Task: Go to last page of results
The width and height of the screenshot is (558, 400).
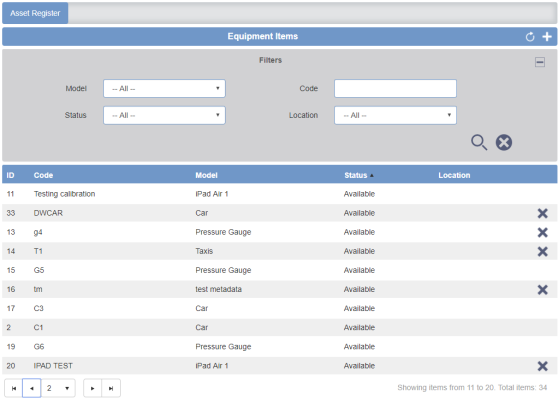Action: (111, 388)
